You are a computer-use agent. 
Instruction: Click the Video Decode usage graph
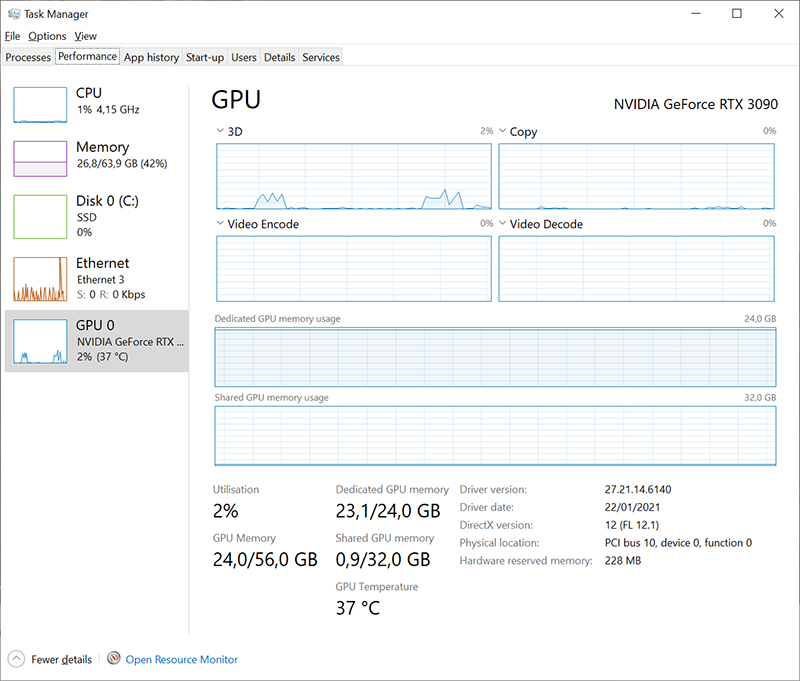coord(636,268)
